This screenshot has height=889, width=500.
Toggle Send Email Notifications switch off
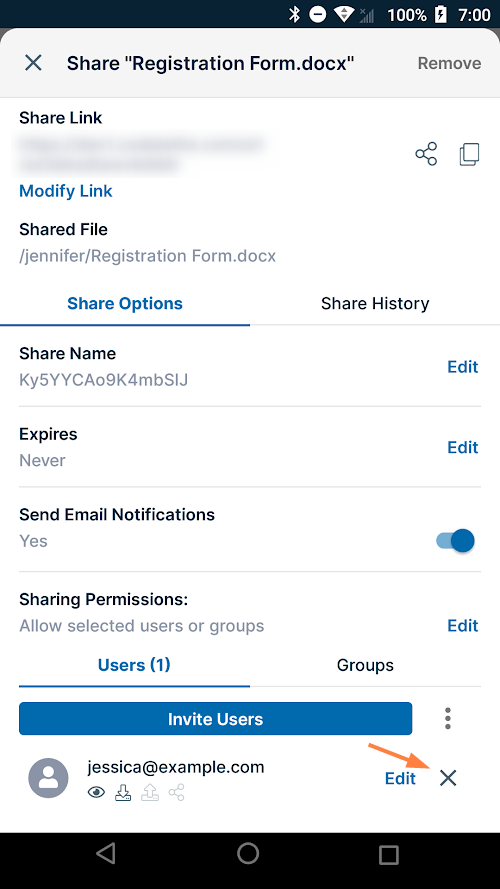coord(455,541)
